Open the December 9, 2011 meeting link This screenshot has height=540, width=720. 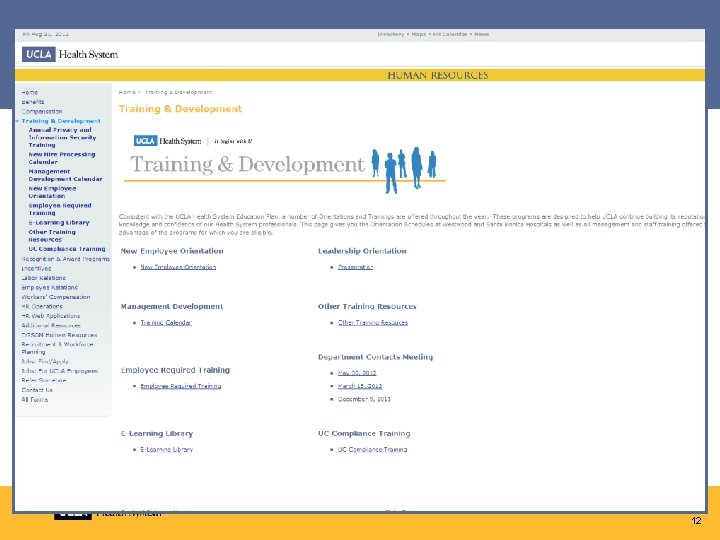pos(364,399)
